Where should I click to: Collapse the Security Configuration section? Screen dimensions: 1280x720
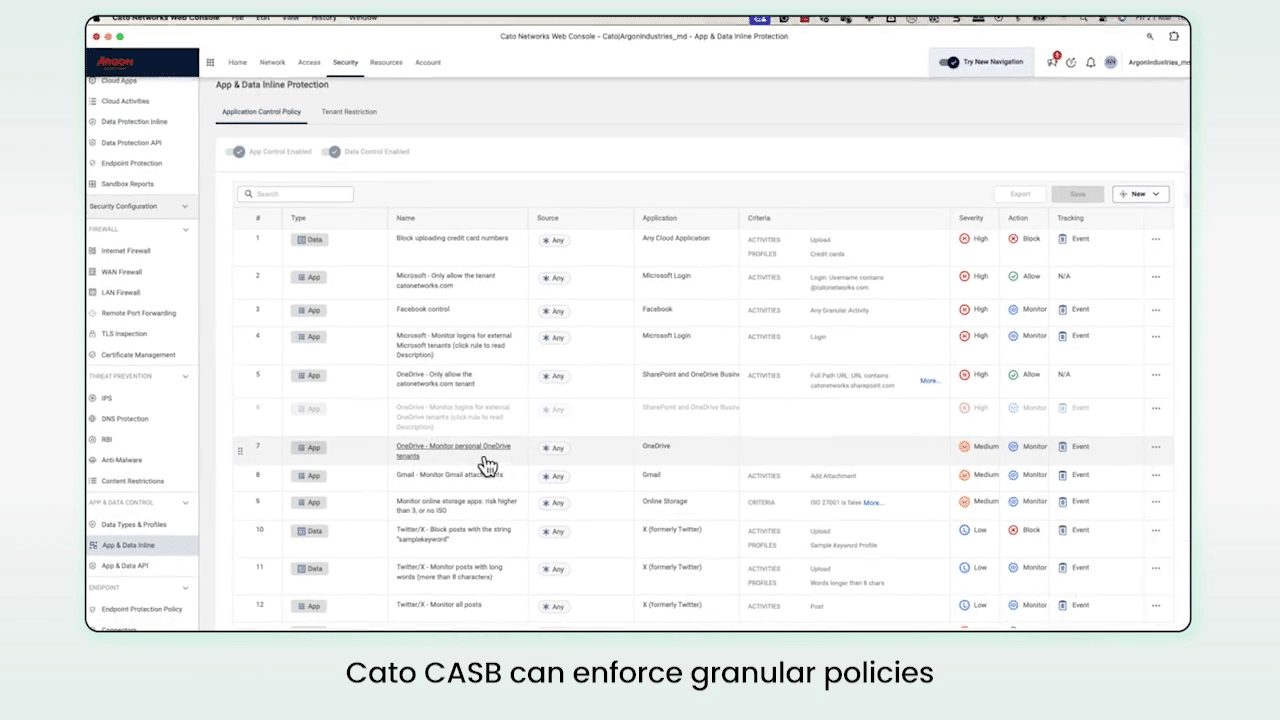pyautogui.click(x=185, y=206)
